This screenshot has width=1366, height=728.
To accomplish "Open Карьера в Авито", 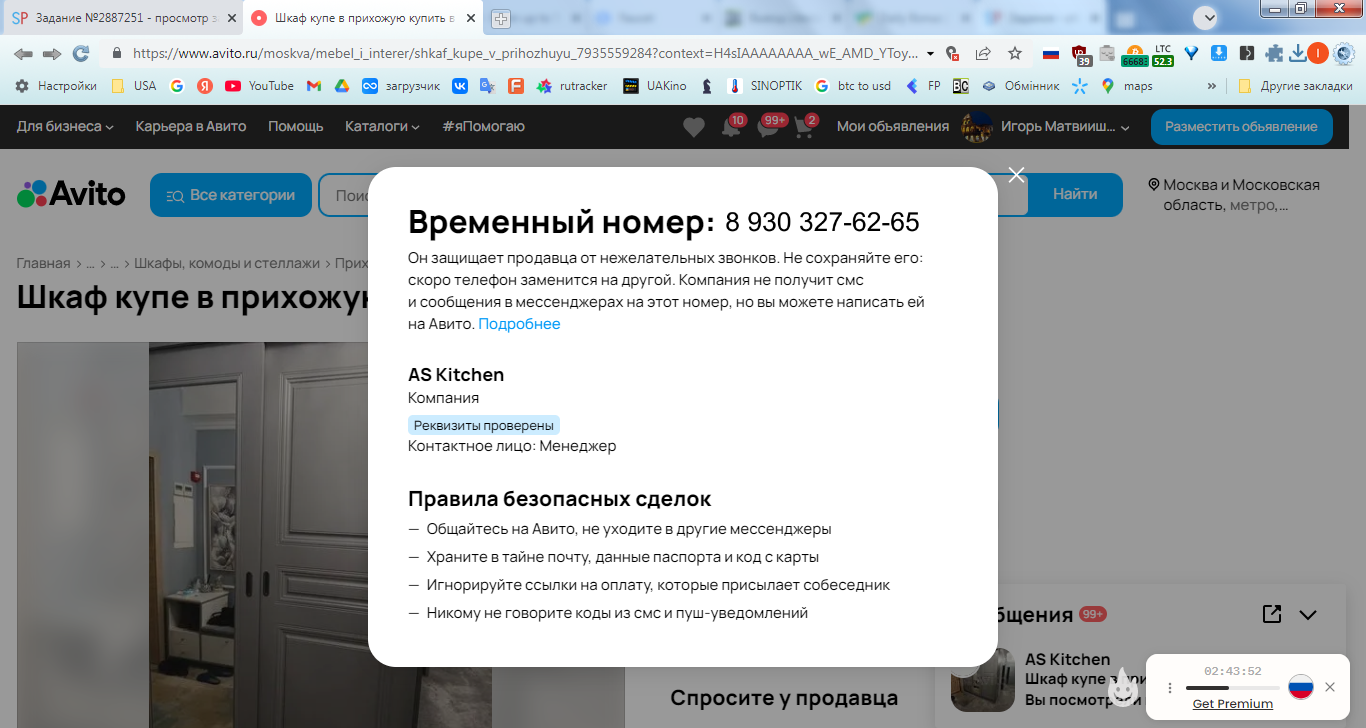I will (x=191, y=126).
